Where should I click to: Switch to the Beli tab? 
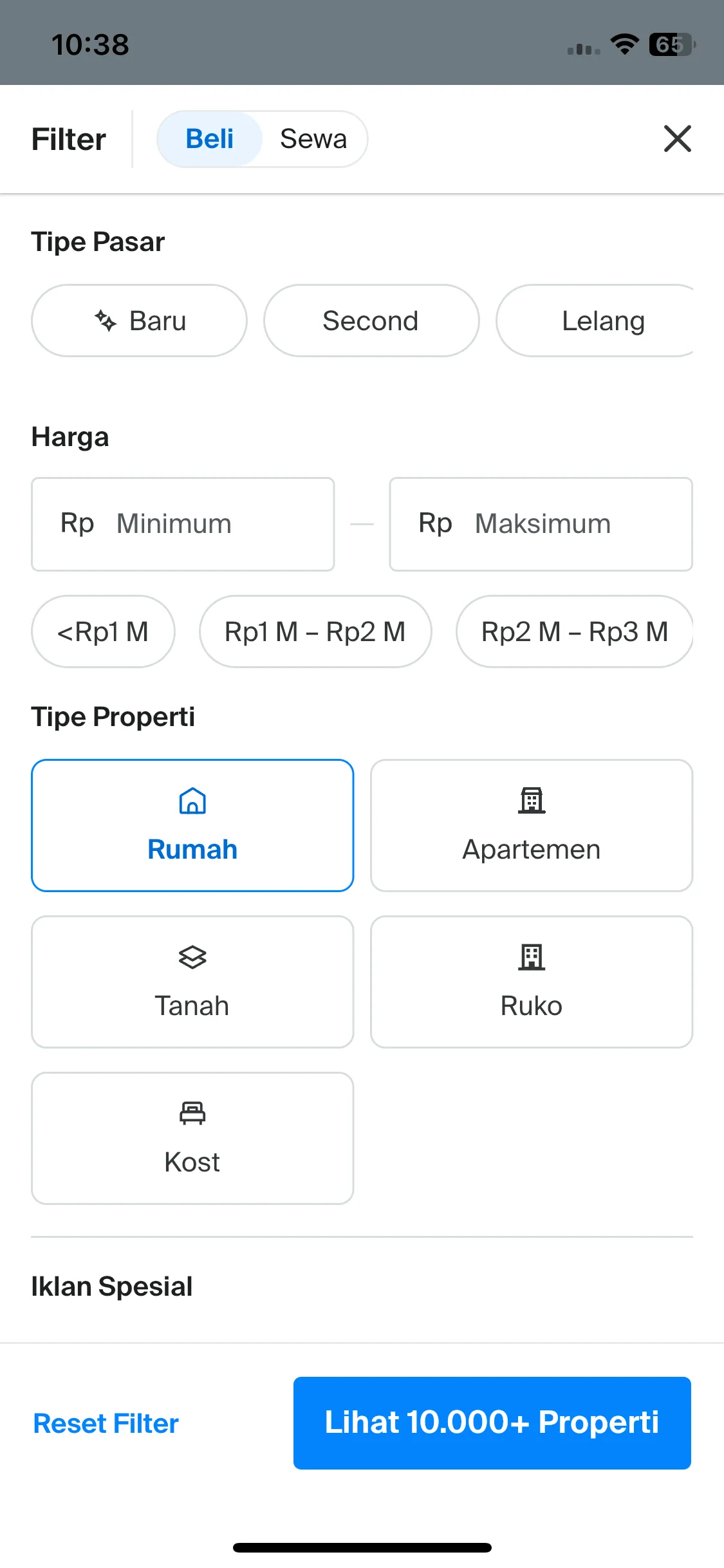coord(210,139)
